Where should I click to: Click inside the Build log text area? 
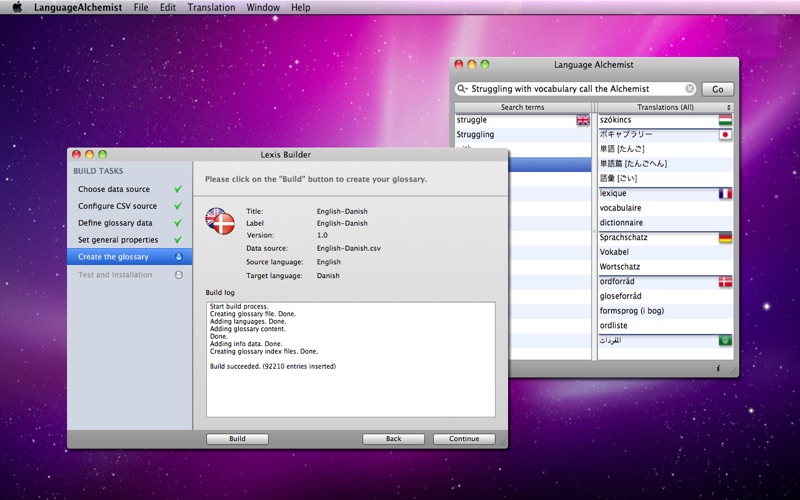[351, 359]
